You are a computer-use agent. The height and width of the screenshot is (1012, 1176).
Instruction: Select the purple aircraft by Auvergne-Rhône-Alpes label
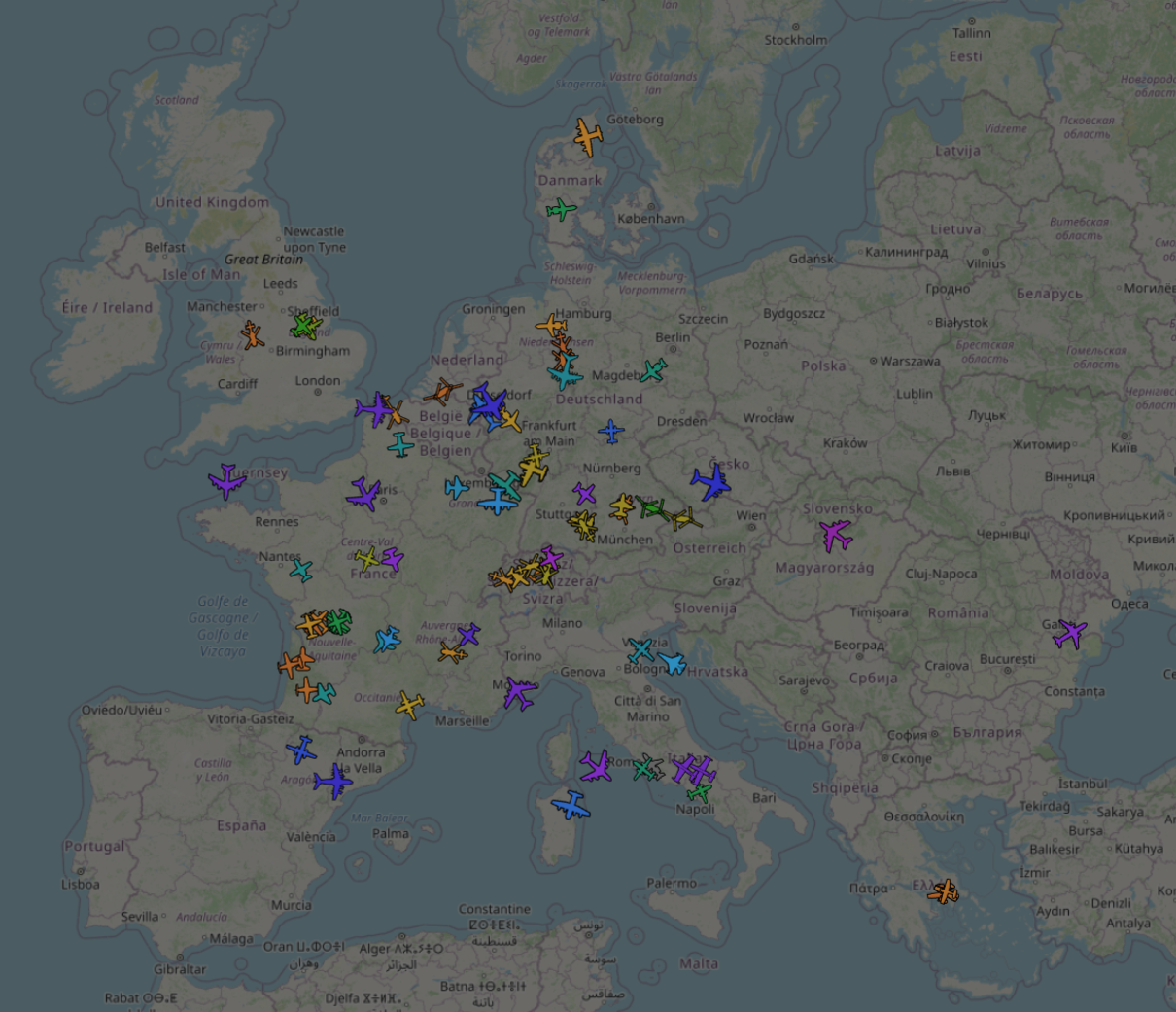(468, 635)
